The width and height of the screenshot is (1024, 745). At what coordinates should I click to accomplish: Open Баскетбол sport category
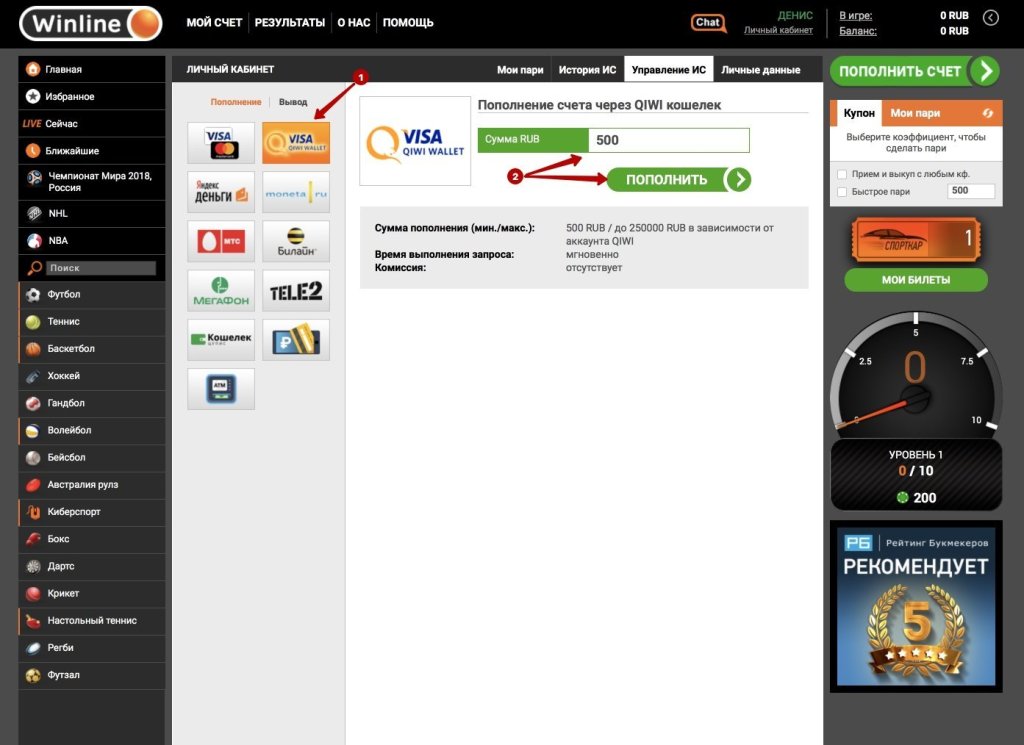tap(91, 349)
